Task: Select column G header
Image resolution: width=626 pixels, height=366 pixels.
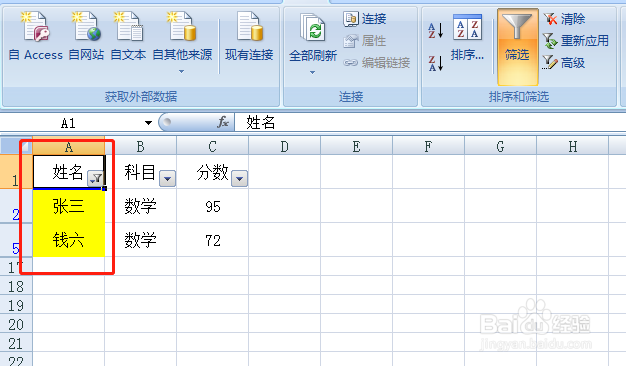Action: click(x=500, y=146)
